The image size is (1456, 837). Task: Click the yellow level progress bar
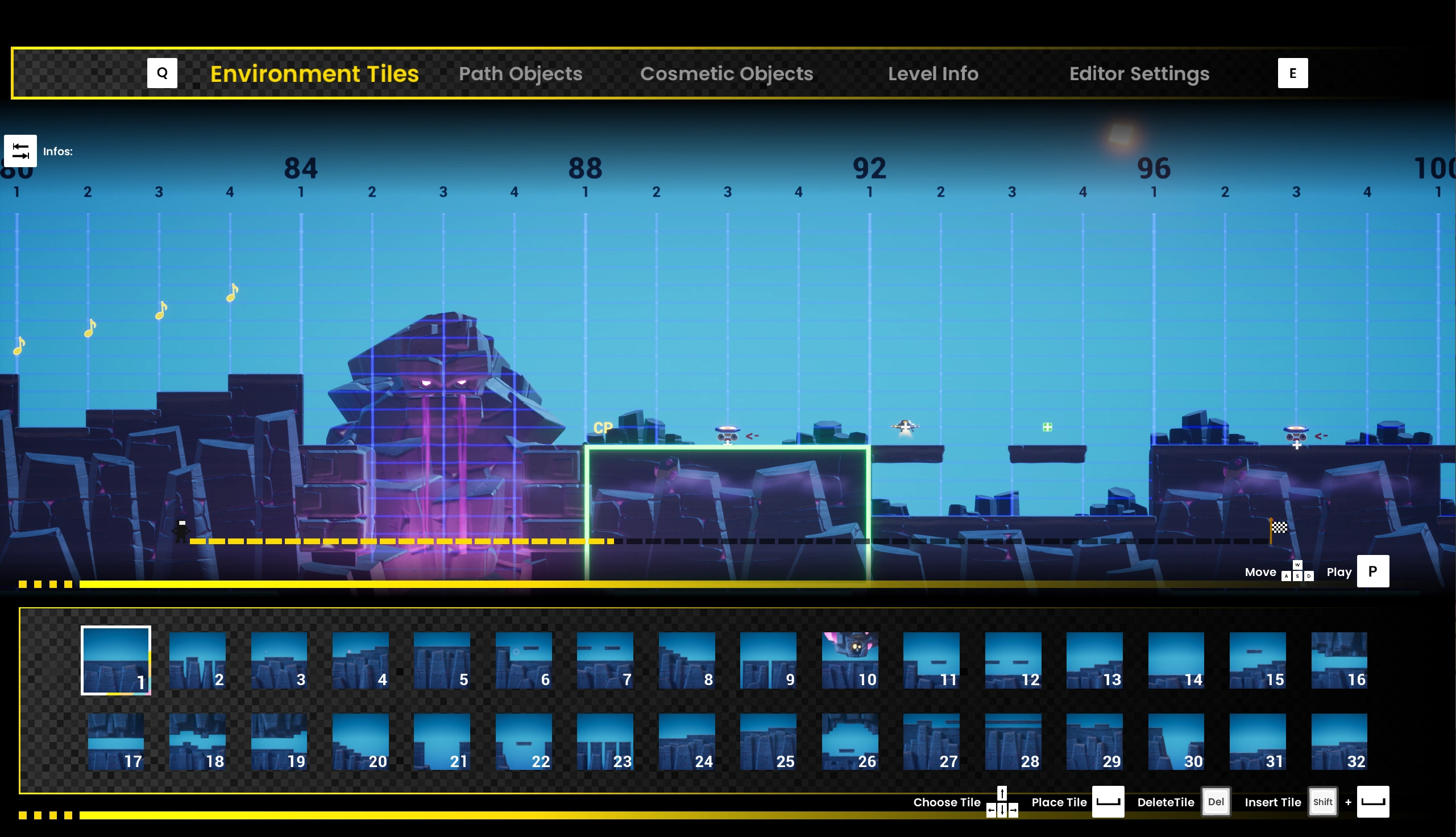coord(402,584)
